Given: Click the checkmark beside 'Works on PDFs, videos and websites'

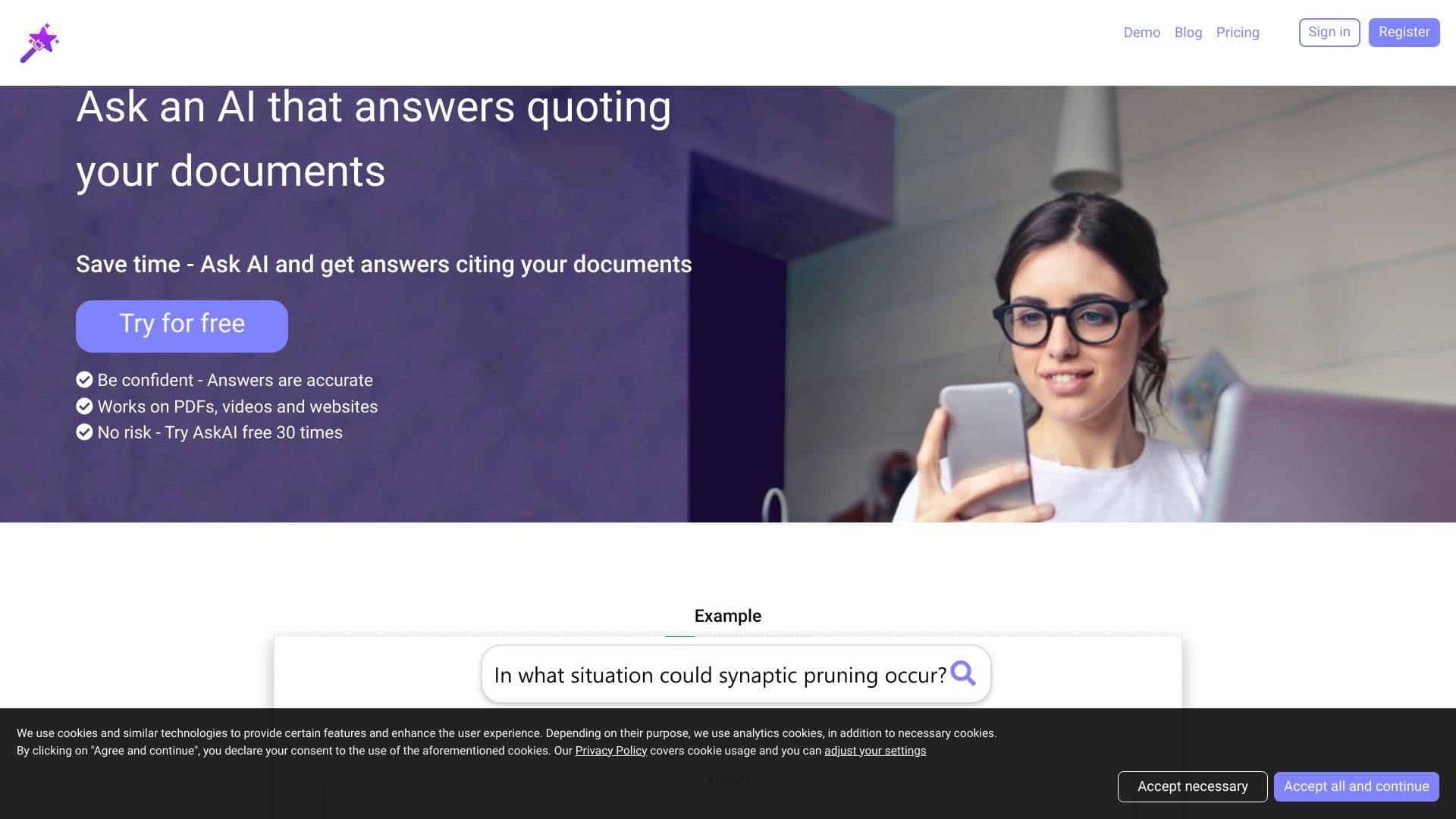Looking at the screenshot, I should pos(84,406).
